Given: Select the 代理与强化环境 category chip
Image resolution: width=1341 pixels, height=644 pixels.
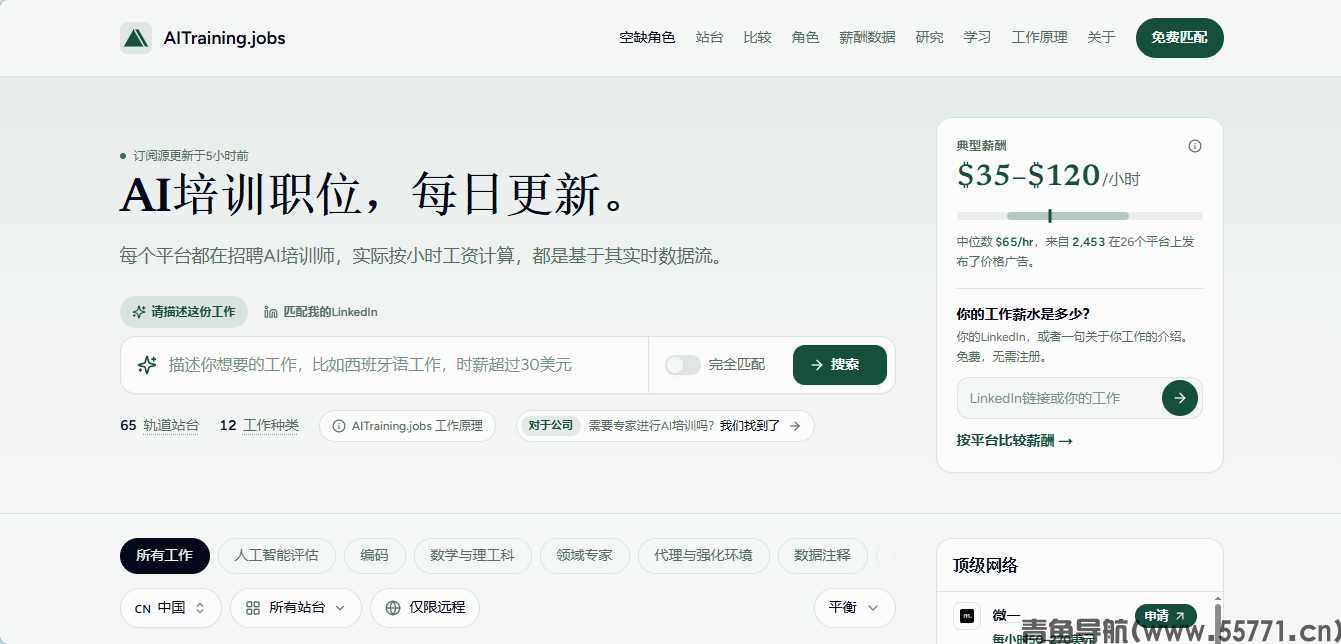Looking at the screenshot, I should [703, 555].
